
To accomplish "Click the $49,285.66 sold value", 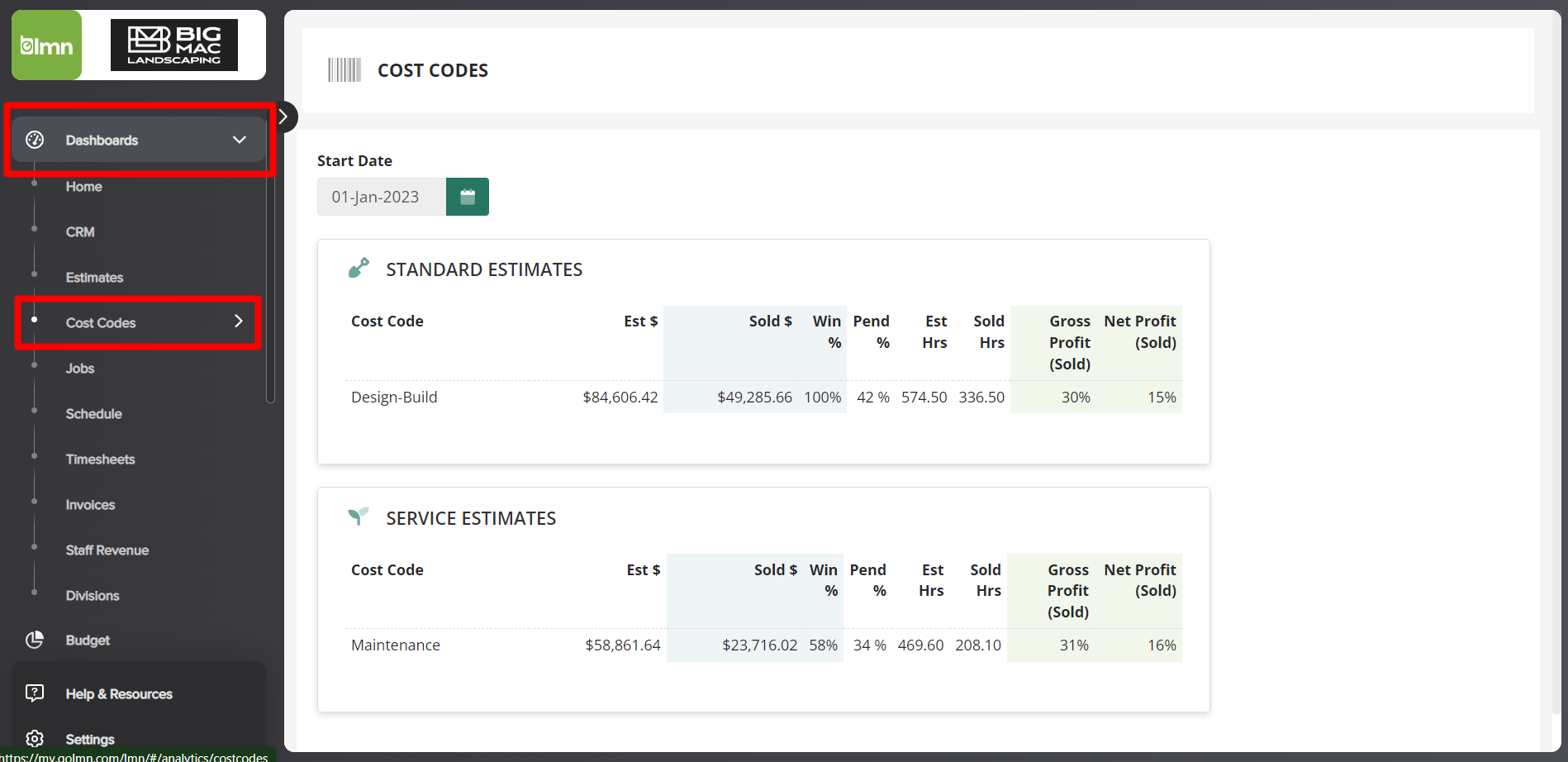I will pos(754,398).
